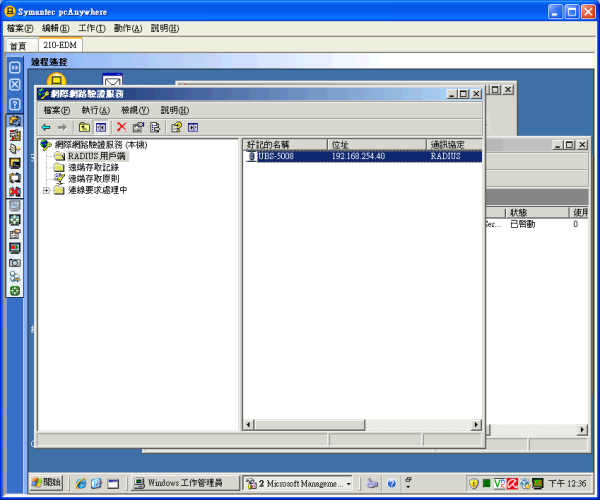The height and width of the screenshot is (500, 600).
Task: Click the properties icon in MMC toolbar
Action: [138, 127]
